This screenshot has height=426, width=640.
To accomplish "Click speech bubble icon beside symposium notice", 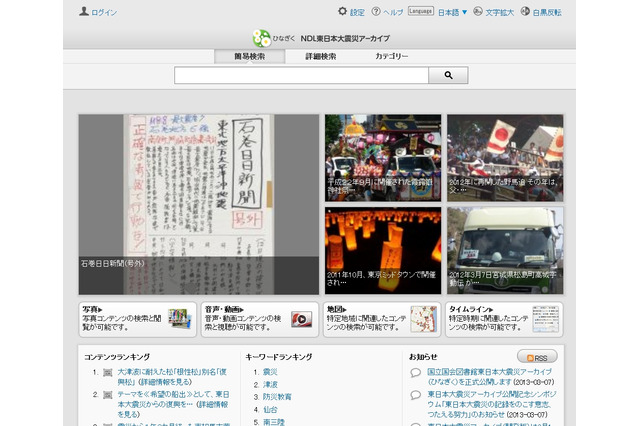I will [x=416, y=395].
